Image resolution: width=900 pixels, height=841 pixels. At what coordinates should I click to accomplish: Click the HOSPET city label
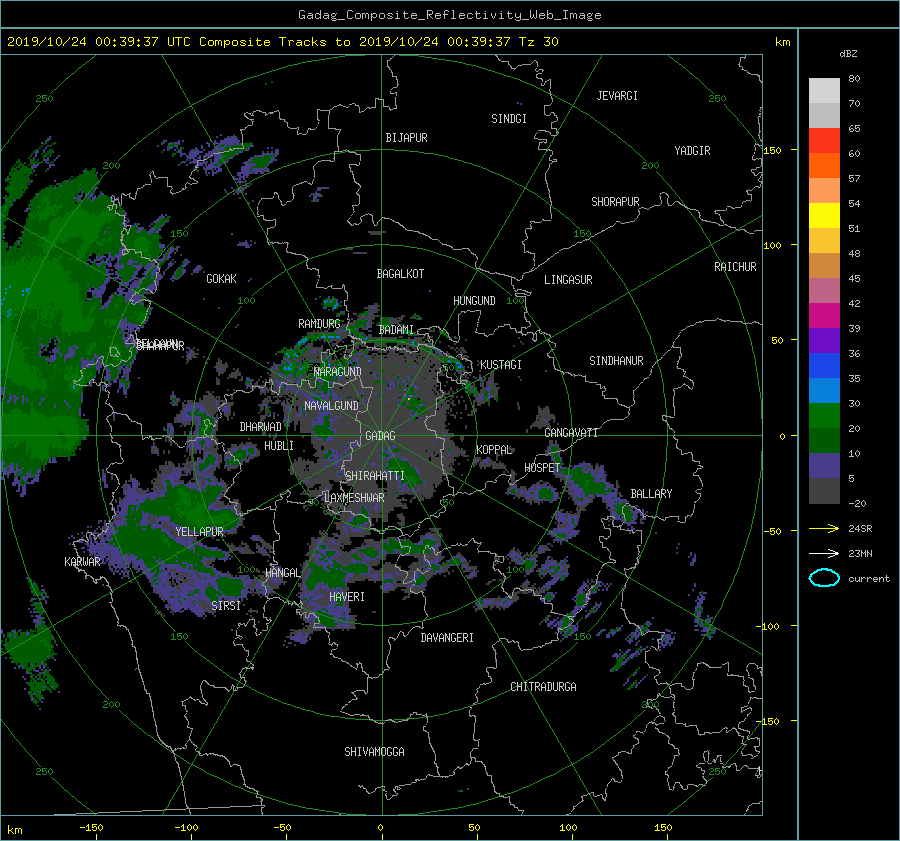pyautogui.click(x=542, y=468)
